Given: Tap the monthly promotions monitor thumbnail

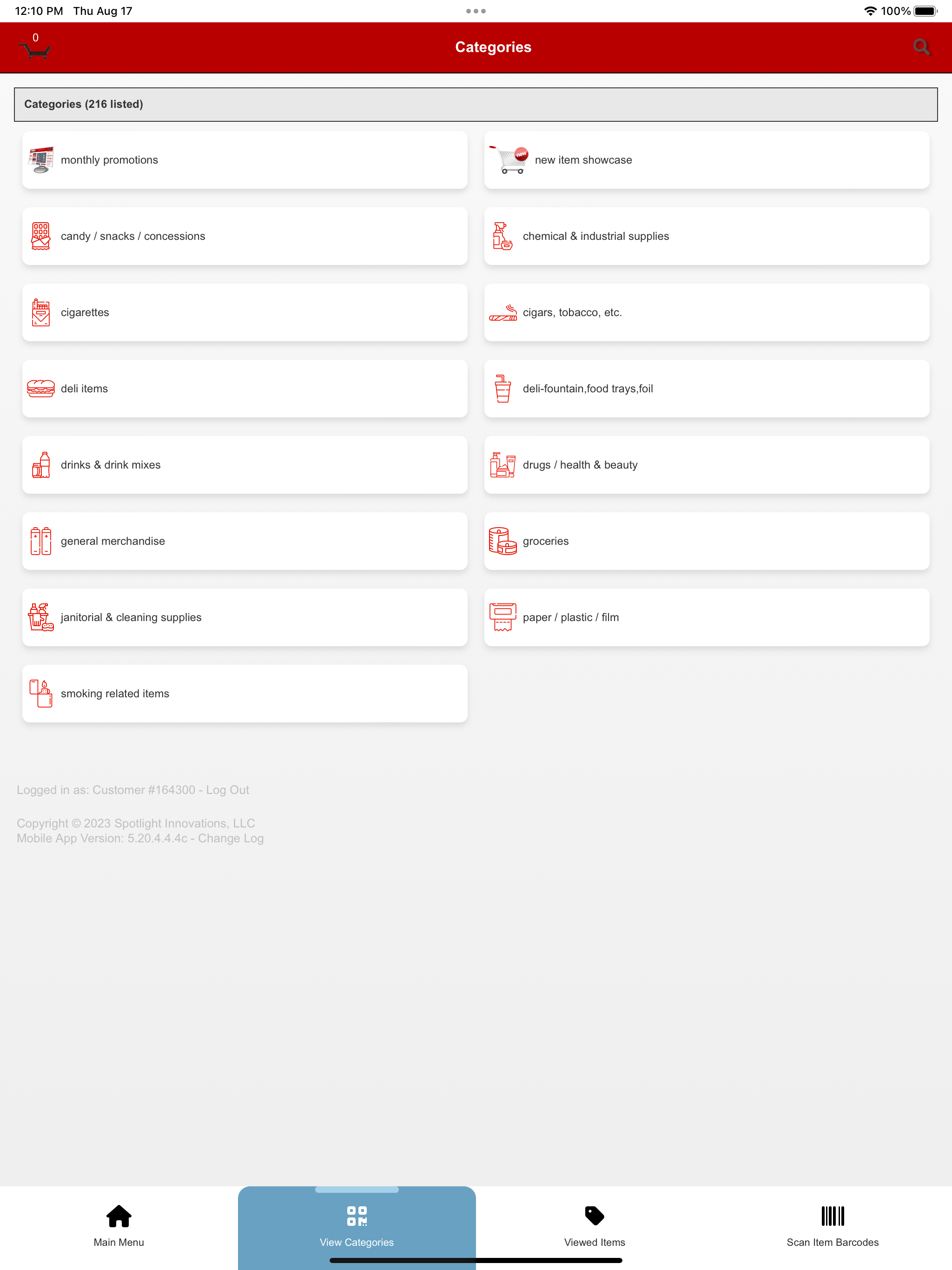Looking at the screenshot, I should click(41, 159).
